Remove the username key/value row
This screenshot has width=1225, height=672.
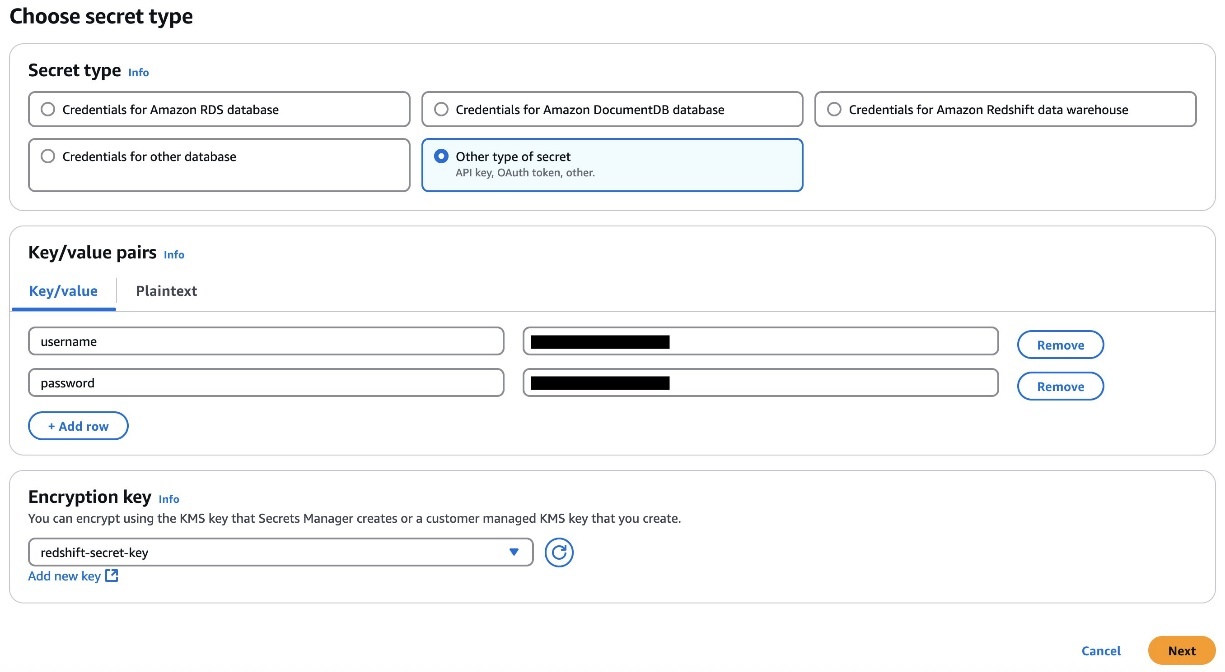tap(1060, 345)
